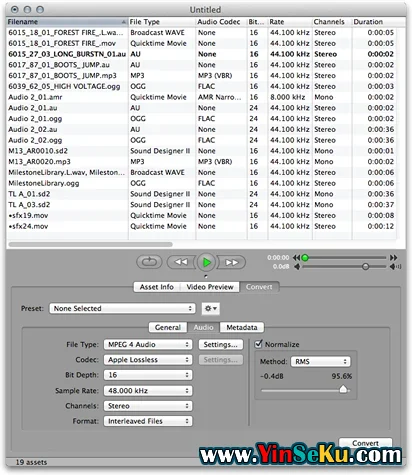412x475 pixels.
Task: Select file Audio 2_01.au
Action: tap(33, 108)
